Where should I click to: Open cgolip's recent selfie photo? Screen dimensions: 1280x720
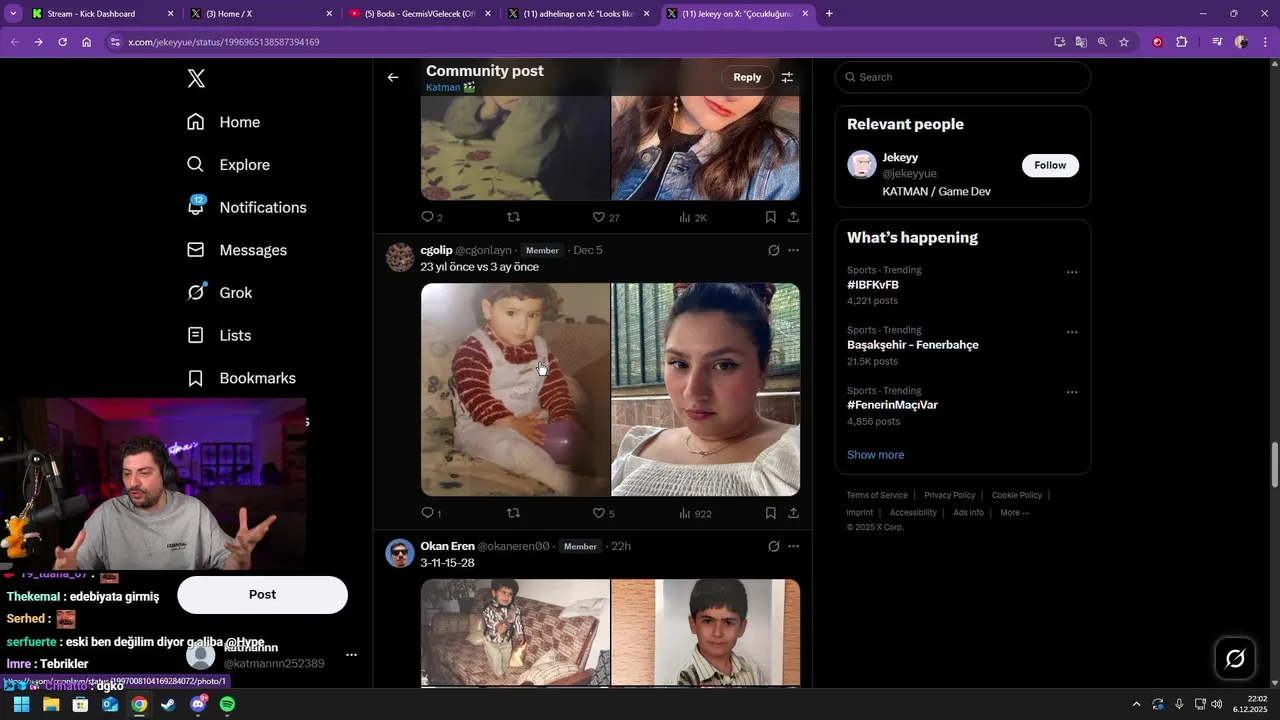coord(706,389)
